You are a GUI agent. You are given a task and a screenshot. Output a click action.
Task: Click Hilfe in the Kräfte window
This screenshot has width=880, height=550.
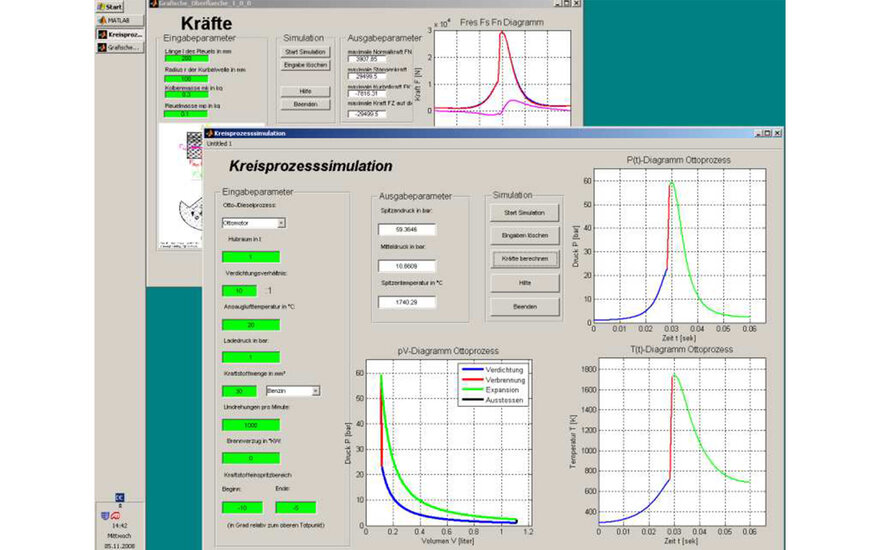pos(305,91)
